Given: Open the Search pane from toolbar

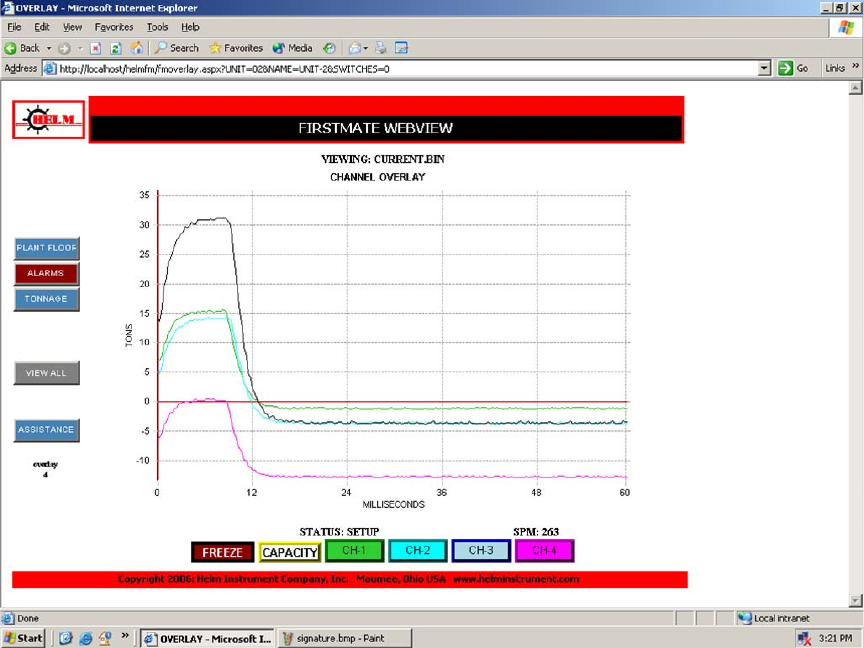Looking at the screenshot, I should (x=176, y=48).
